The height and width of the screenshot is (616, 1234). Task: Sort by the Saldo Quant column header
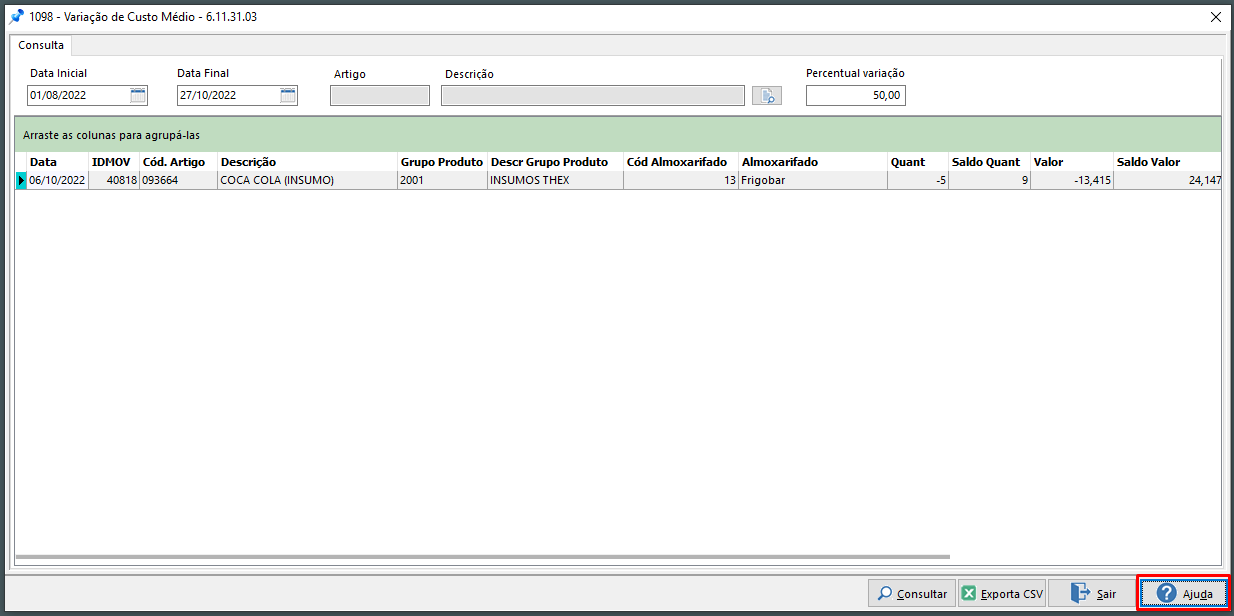989,162
